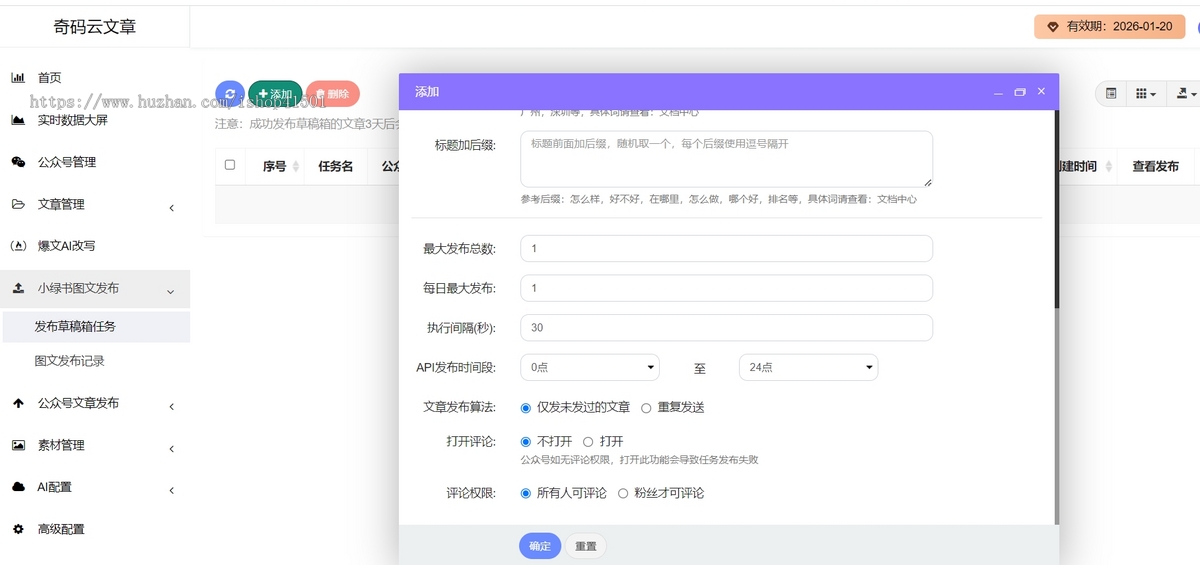The height and width of the screenshot is (565, 1200).
Task: Maximize the 添加 dialog
Action: pyautogui.click(x=1020, y=92)
